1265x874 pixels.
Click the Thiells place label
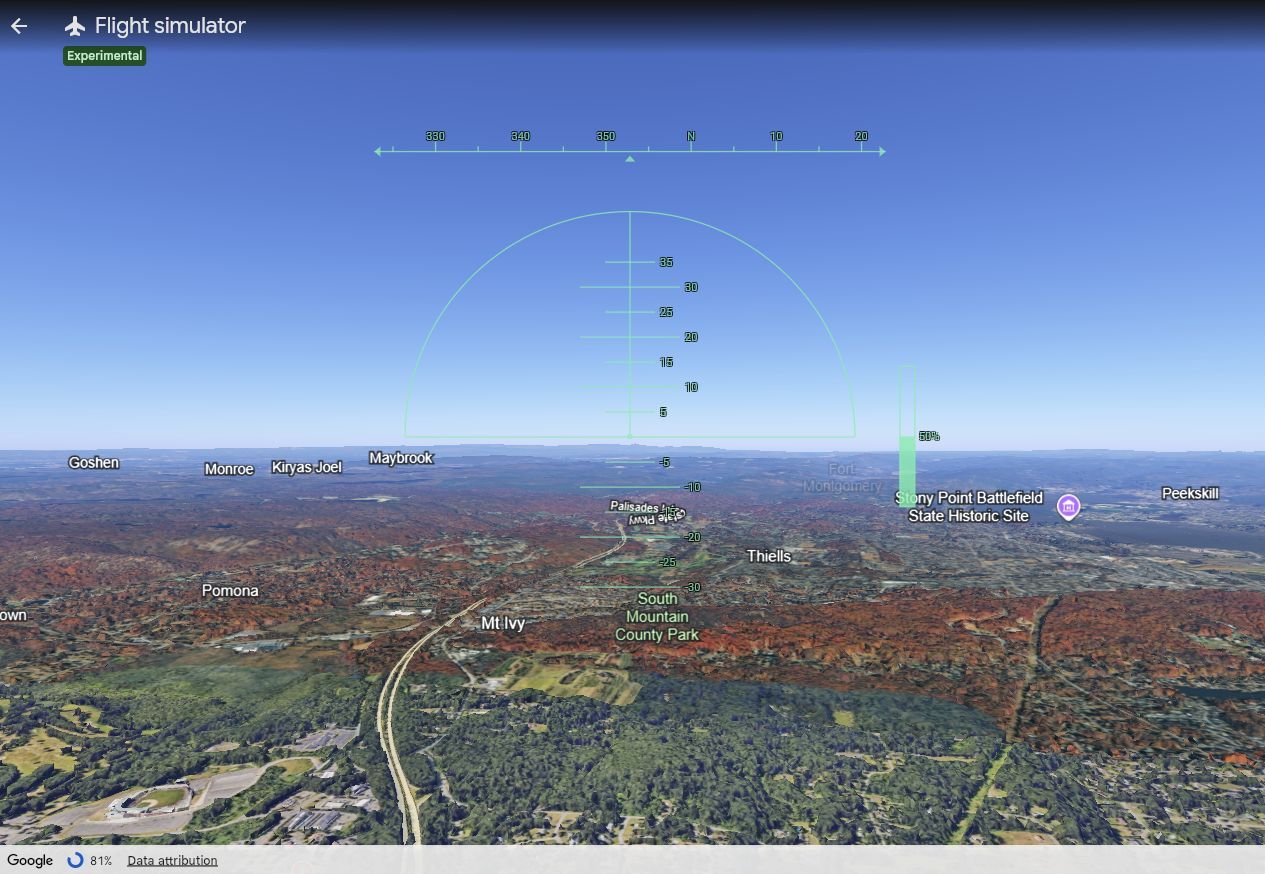coord(769,556)
